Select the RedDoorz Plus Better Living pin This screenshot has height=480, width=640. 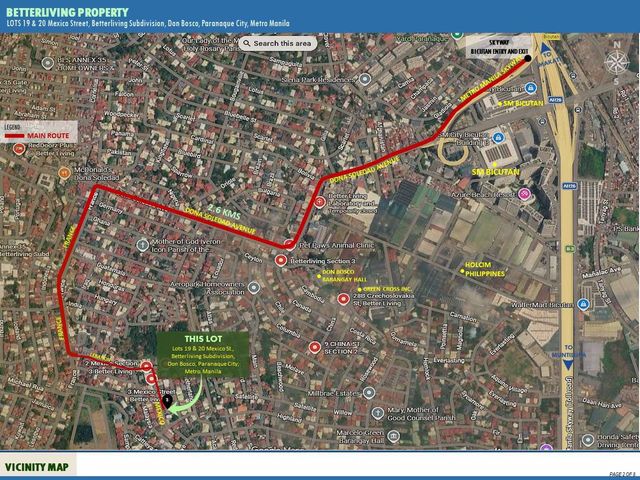18,149
